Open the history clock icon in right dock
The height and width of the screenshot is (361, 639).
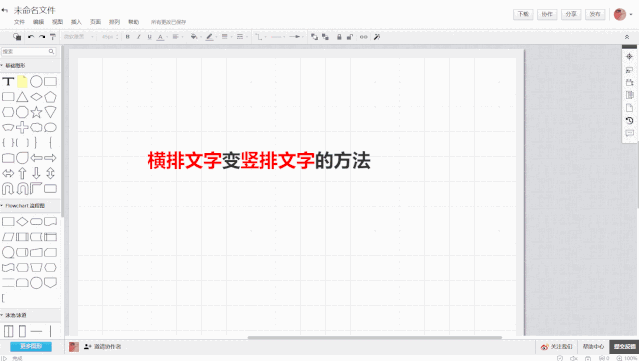(x=629, y=121)
